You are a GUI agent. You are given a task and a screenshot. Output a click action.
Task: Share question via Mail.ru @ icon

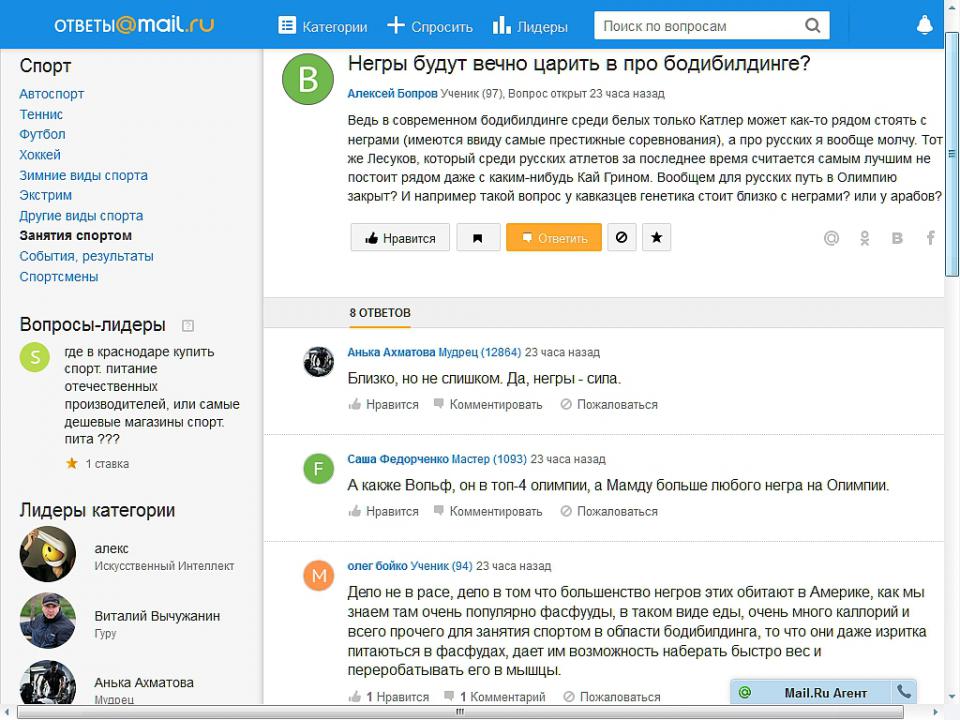coord(831,238)
